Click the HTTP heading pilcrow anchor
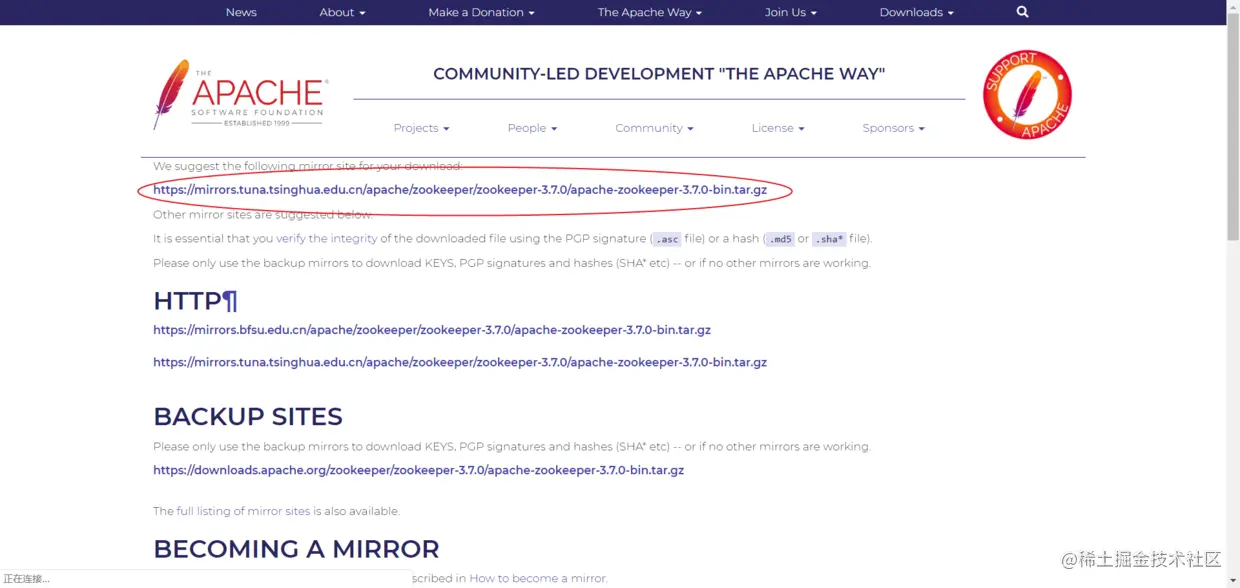This screenshot has width=1240, height=588. pos(229,300)
